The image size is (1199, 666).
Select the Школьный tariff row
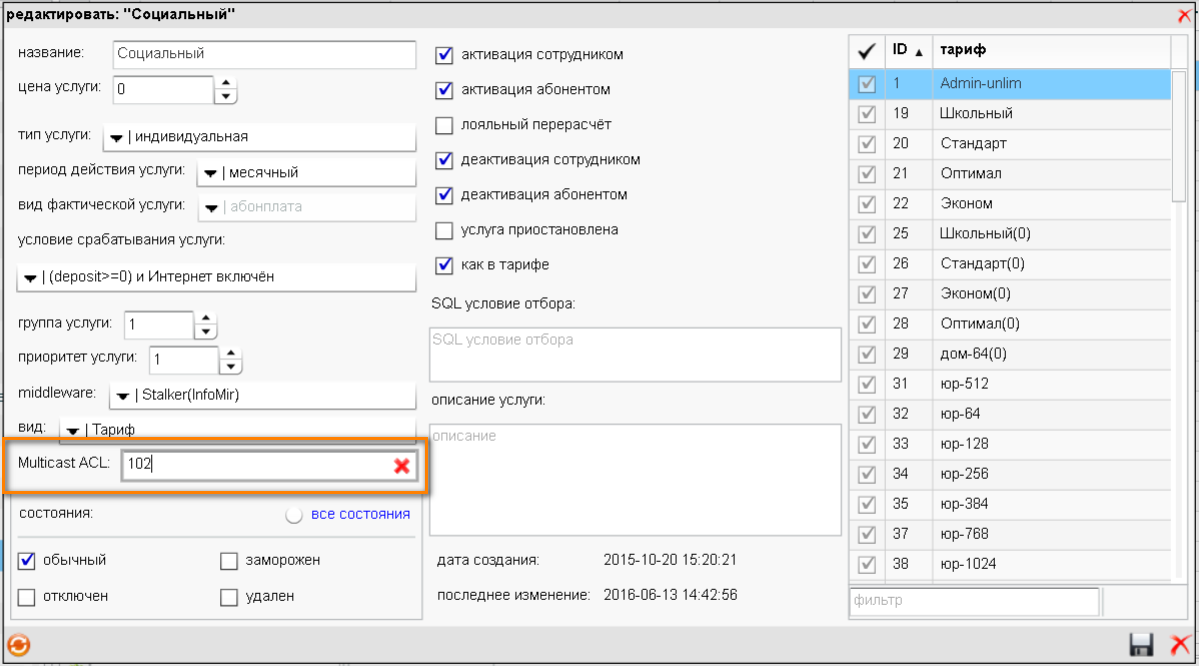[x=1050, y=113]
